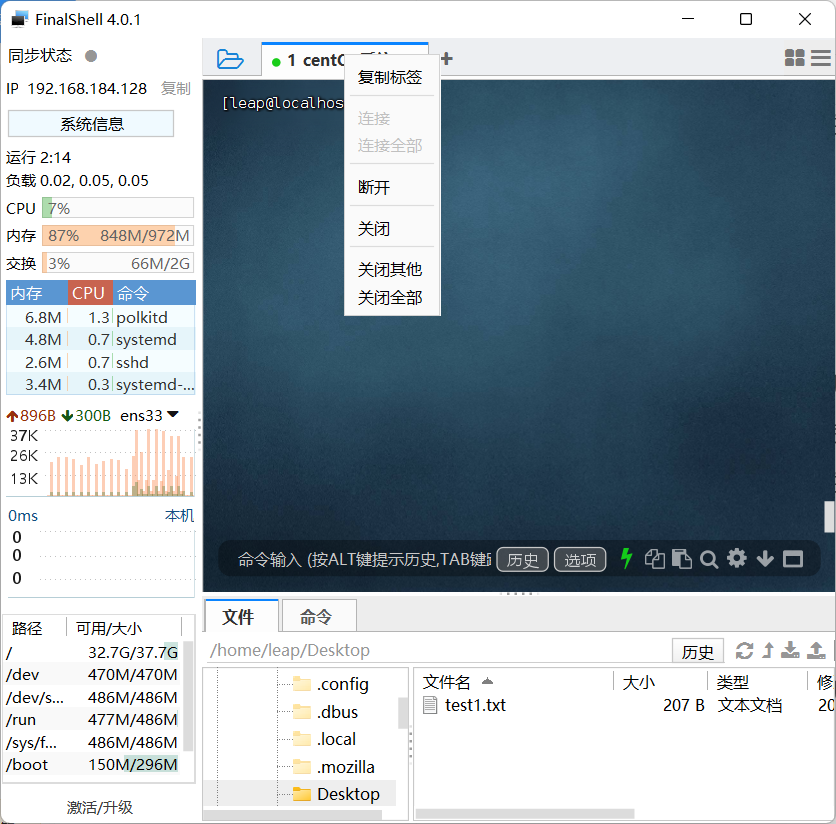Select the .dbus folder
The image size is (836, 824).
tap(325, 712)
